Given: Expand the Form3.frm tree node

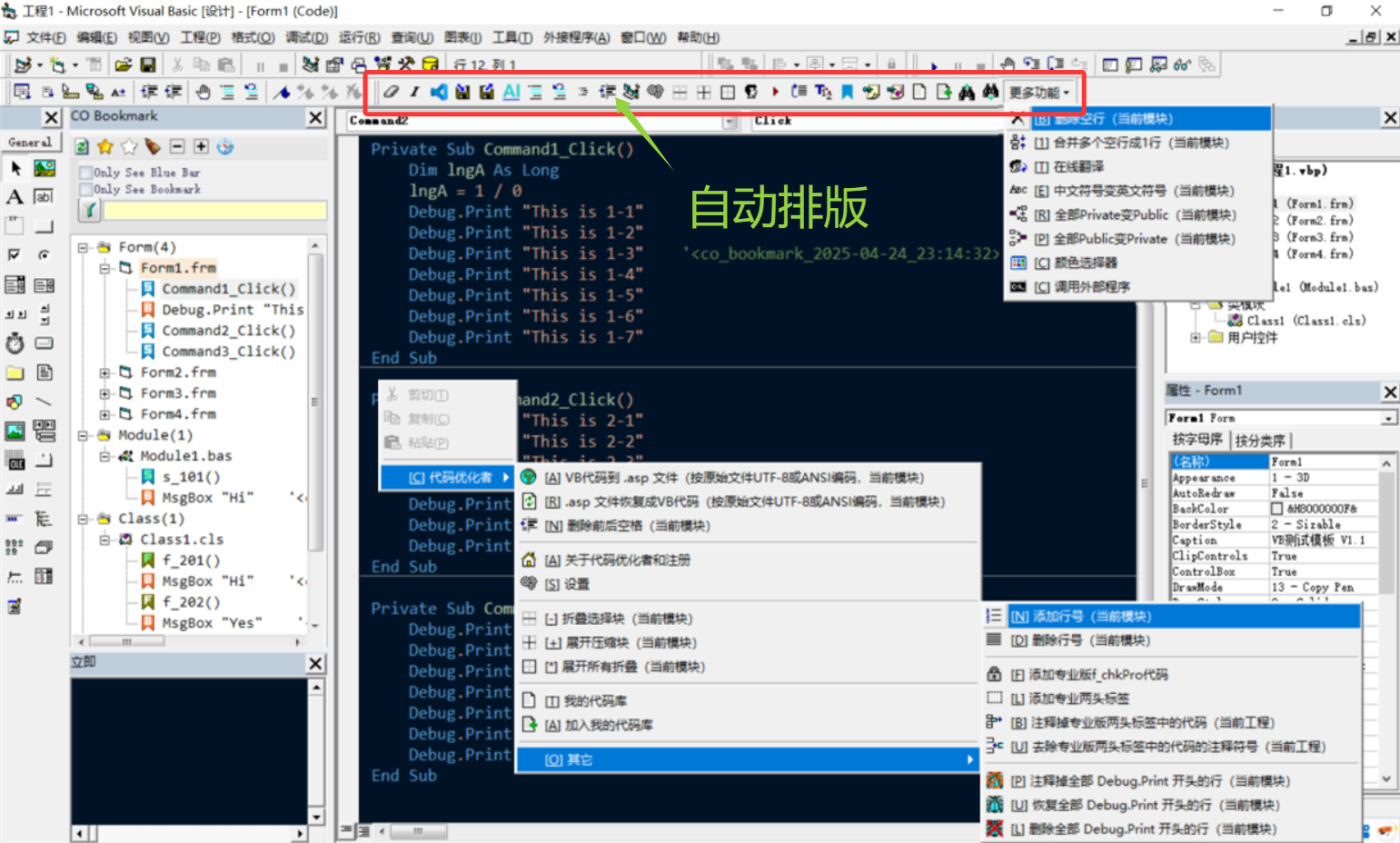Looking at the screenshot, I should click(104, 393).
